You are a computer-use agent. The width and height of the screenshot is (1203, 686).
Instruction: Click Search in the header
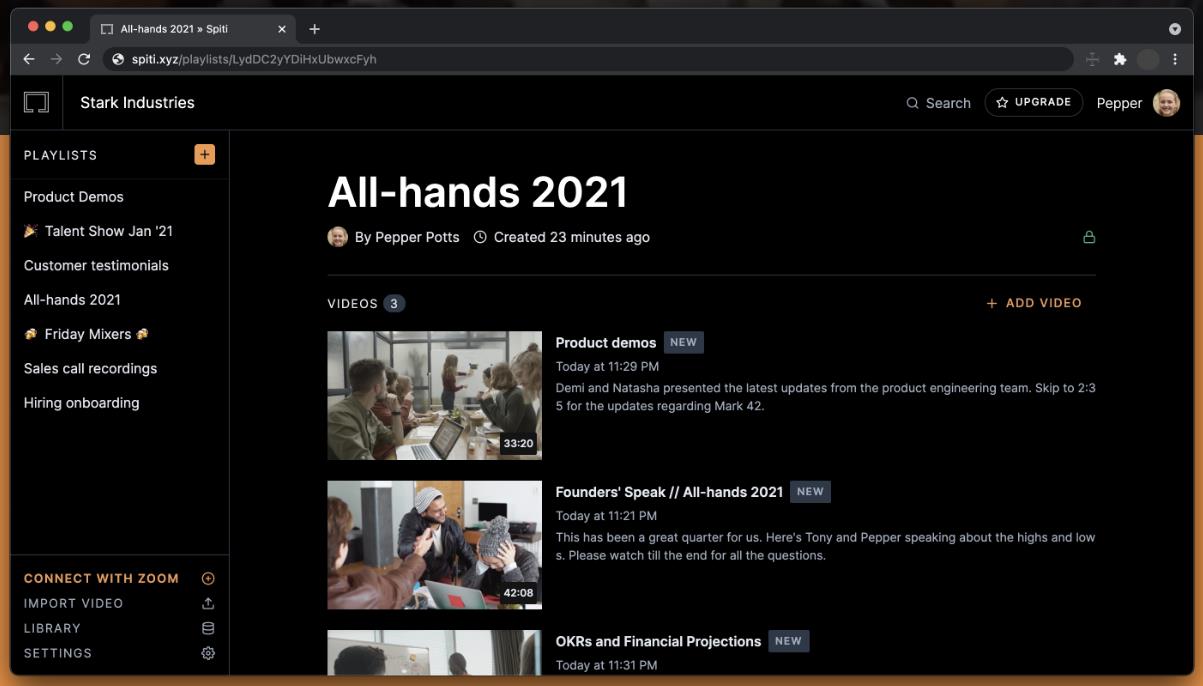click(x=948, y=103)
